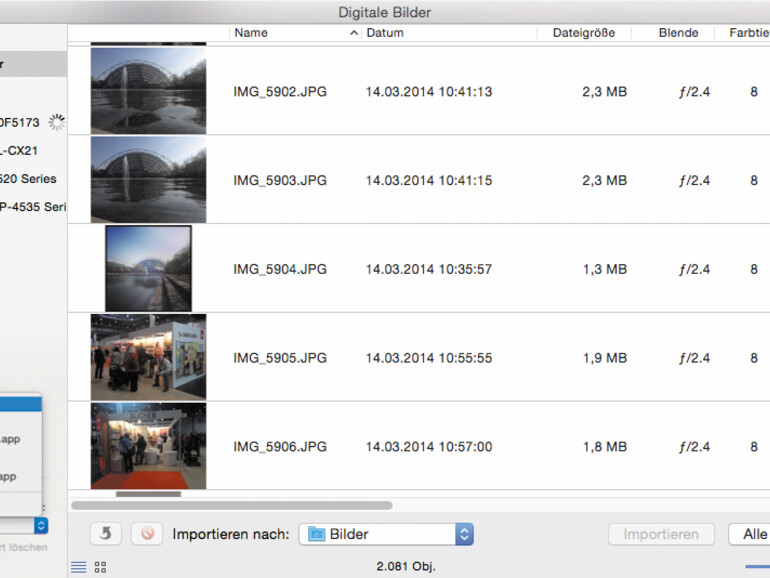Open the 'Importieren nach' Bilder dropdown
Image resolution: width=770 pixels, height=578 pixels.
pyautogui.click(x=386, y=534)
